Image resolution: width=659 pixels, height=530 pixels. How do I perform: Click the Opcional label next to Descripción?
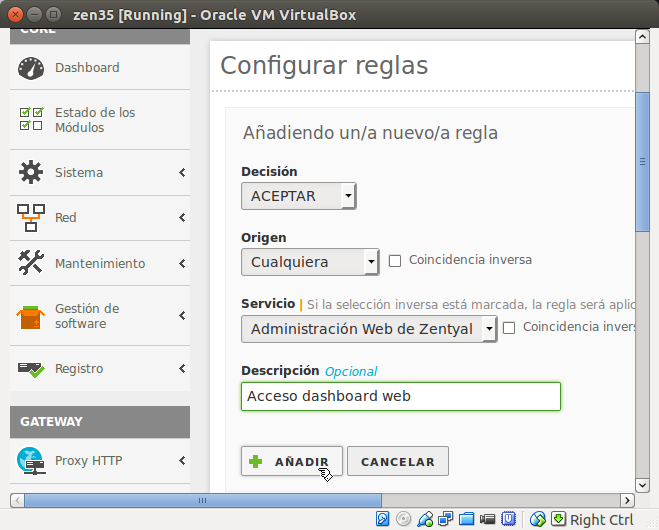351,372
